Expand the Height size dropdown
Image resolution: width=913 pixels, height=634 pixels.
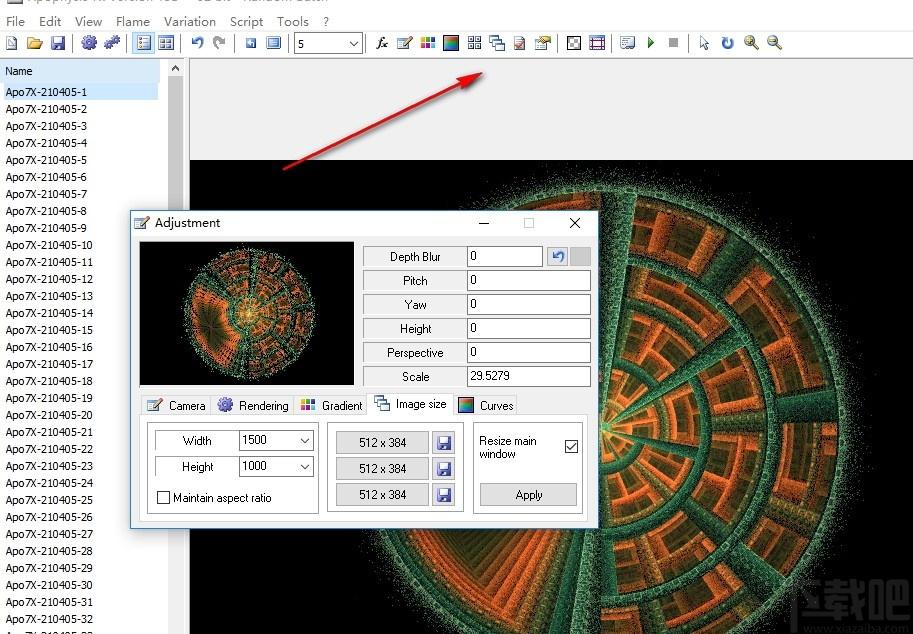(305, 467)
